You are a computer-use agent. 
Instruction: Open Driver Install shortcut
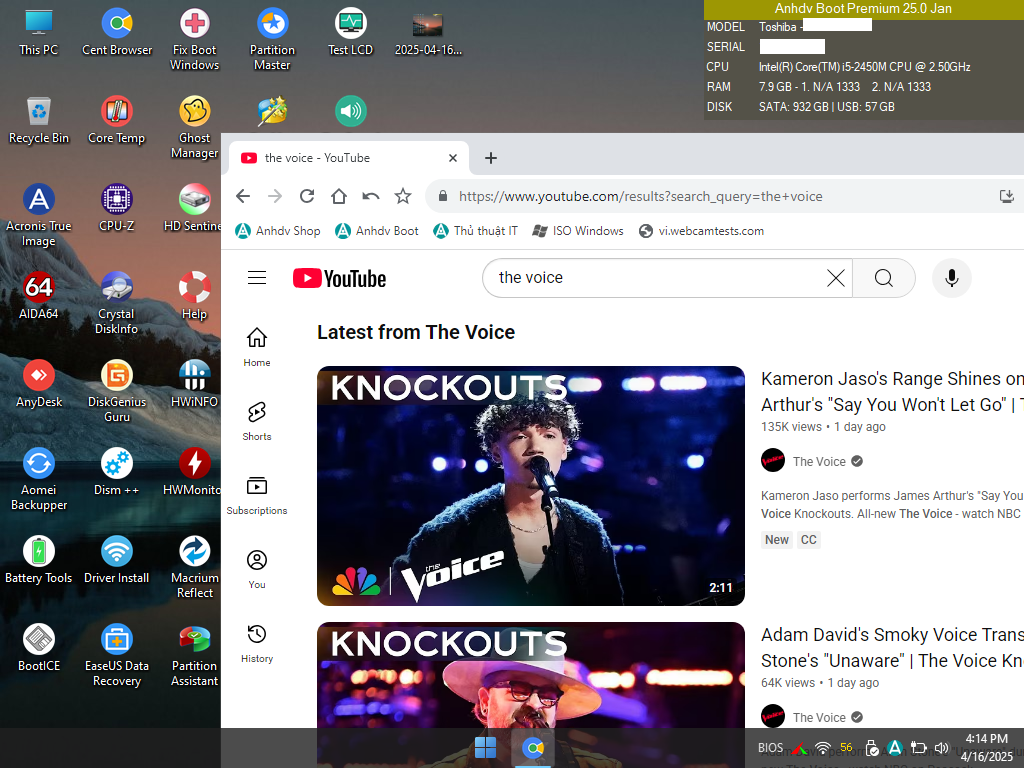[117, 561]
